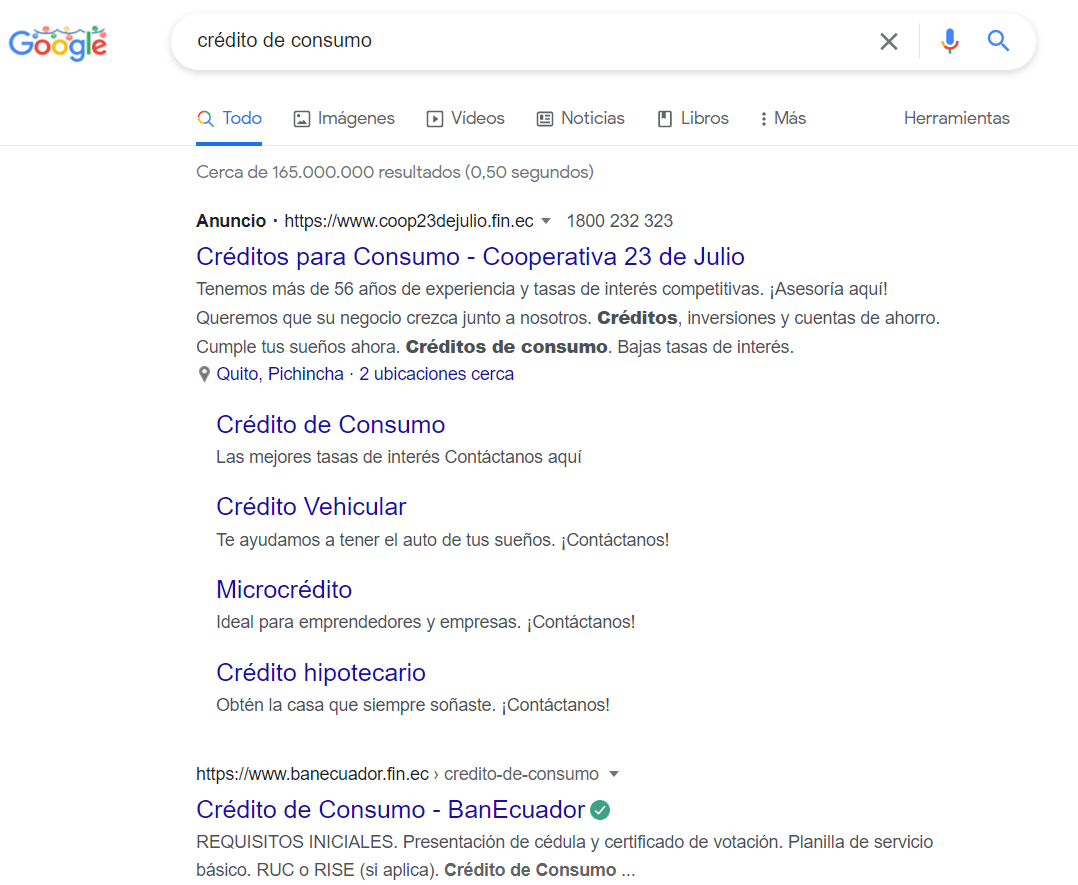Open the 'Crédito Vehicular' sitelink
Viewport: 1078px width, 885px height.
click(x=311, y=507)
